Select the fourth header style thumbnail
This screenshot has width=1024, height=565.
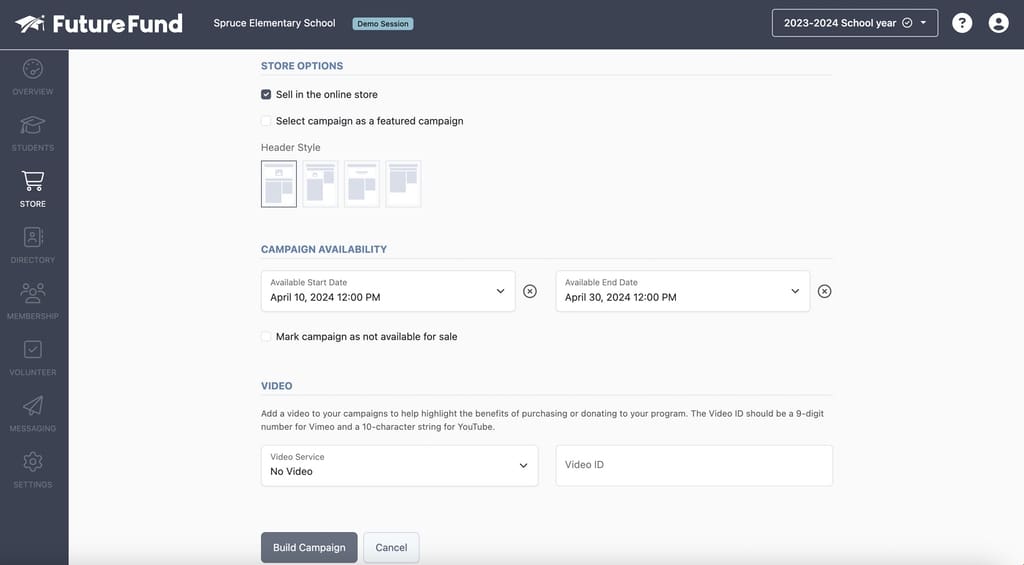[x=403, y=184]
